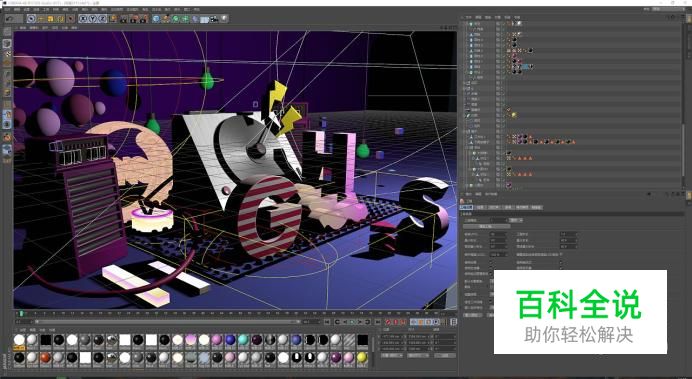
Task: Click the blue cube primitive icon
Action: pos(156,19)
